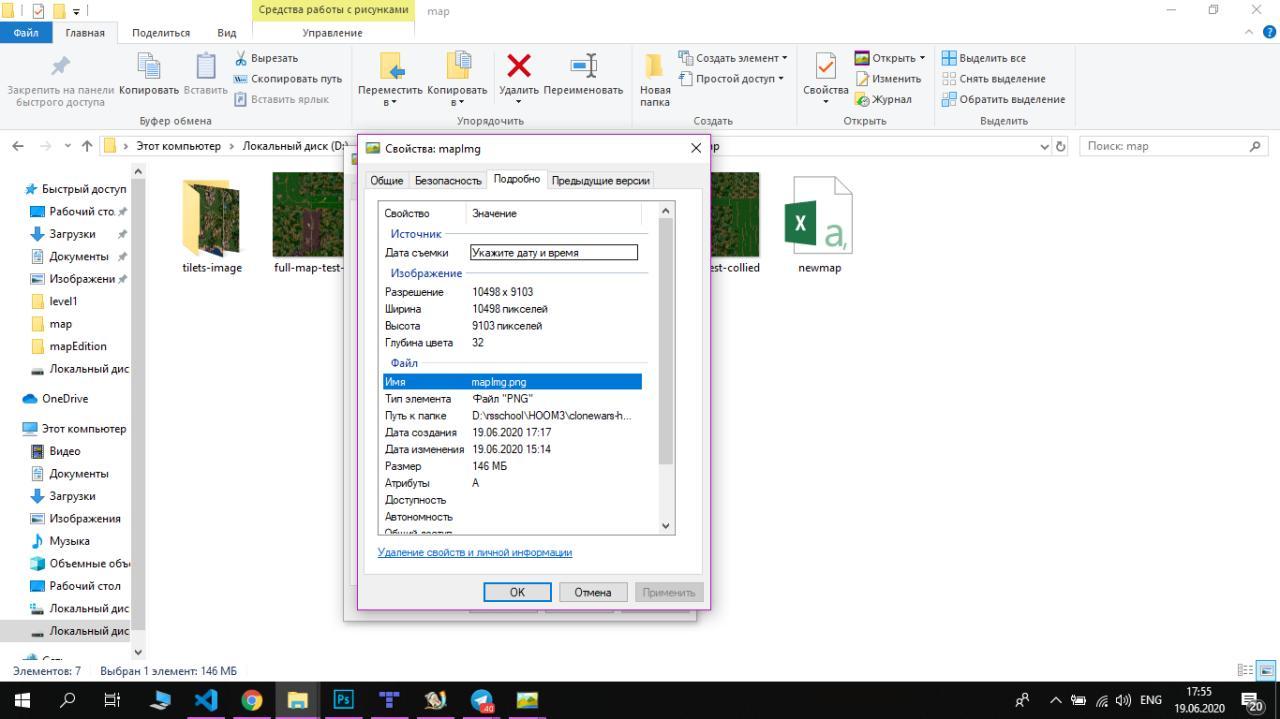Click the Копировать ribbon icon

click(148, 66)
